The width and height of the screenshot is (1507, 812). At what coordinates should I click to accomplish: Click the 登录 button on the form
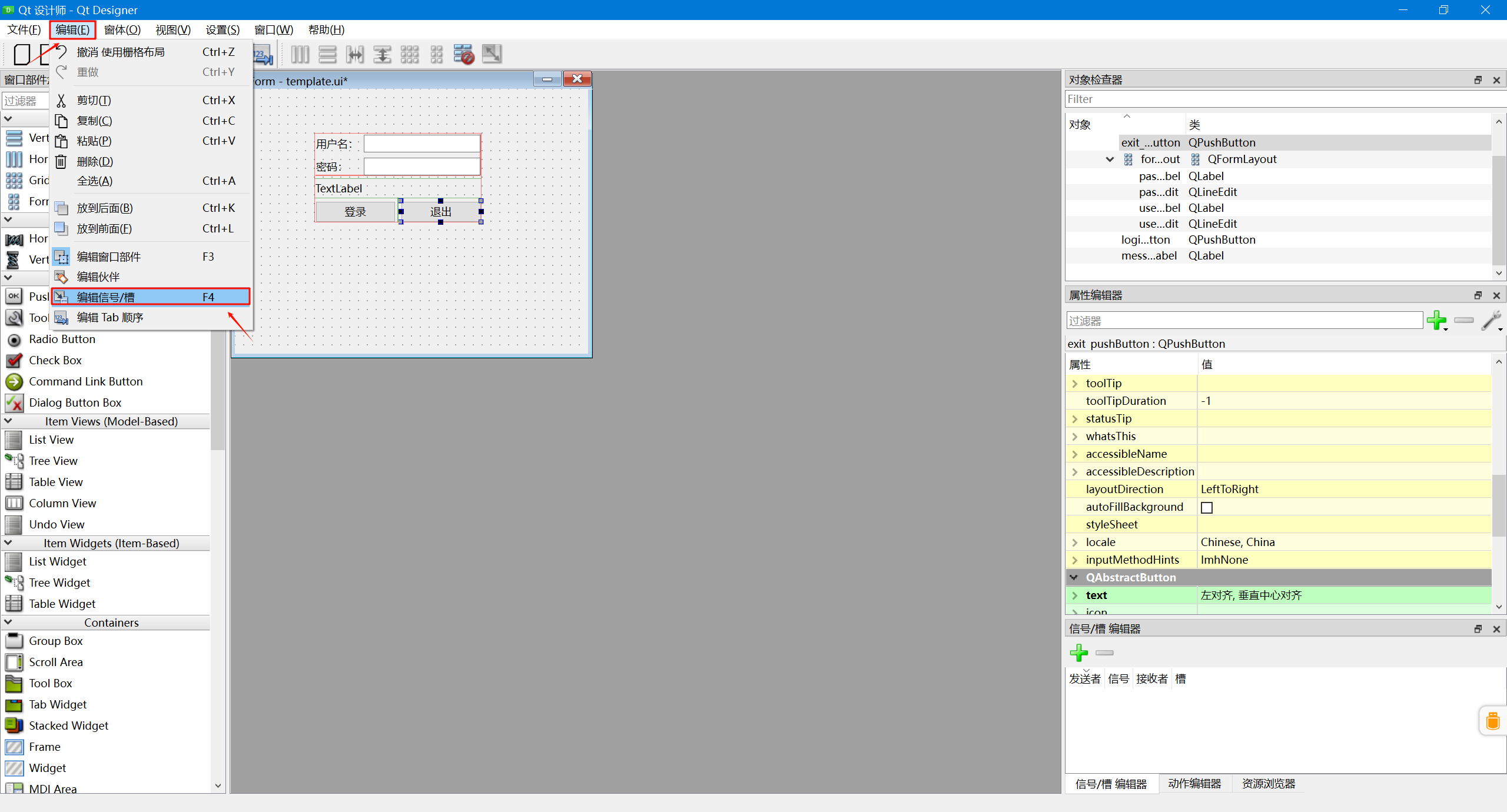355,212
